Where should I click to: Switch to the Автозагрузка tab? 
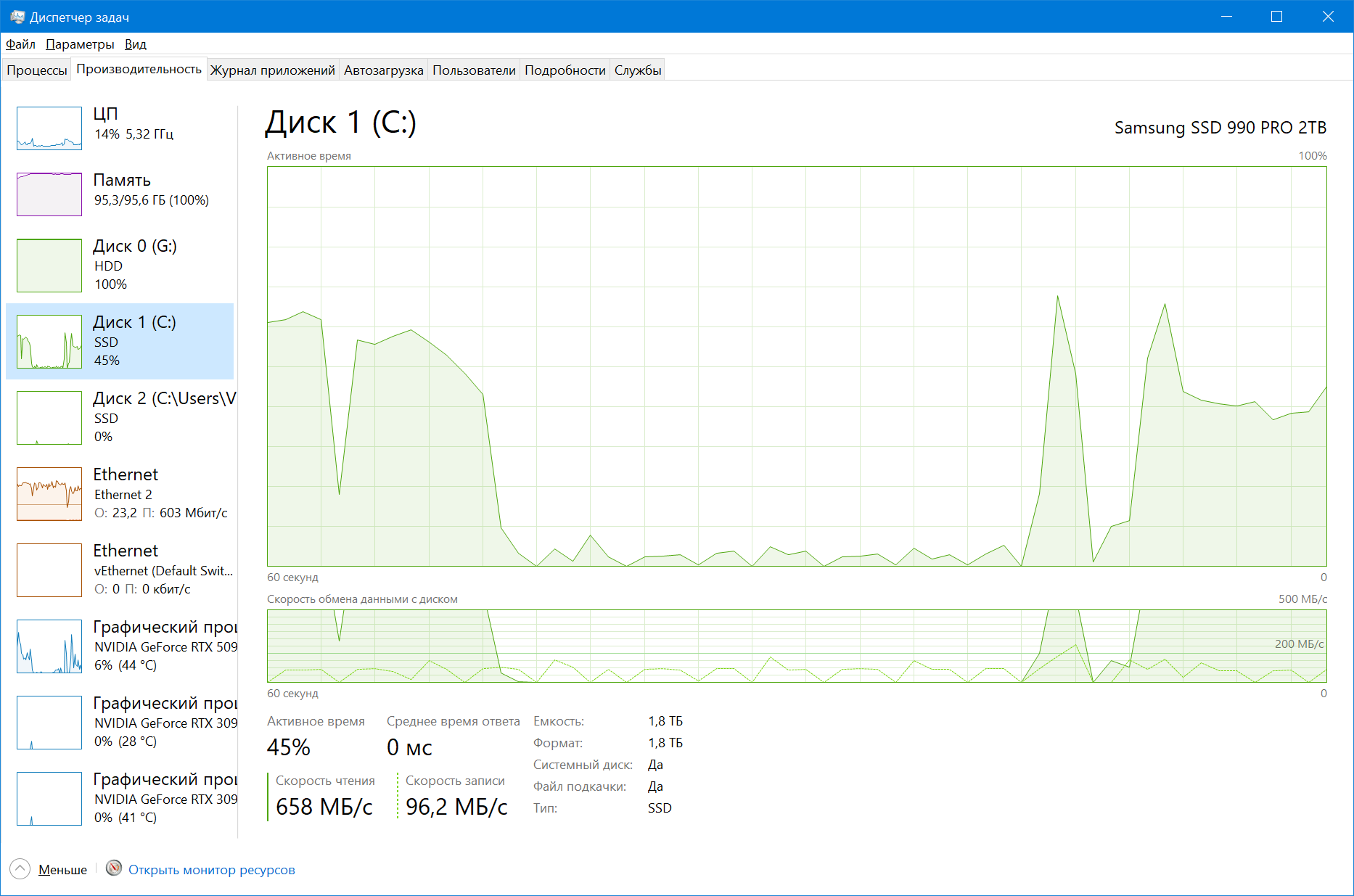(x=383, y=70)
